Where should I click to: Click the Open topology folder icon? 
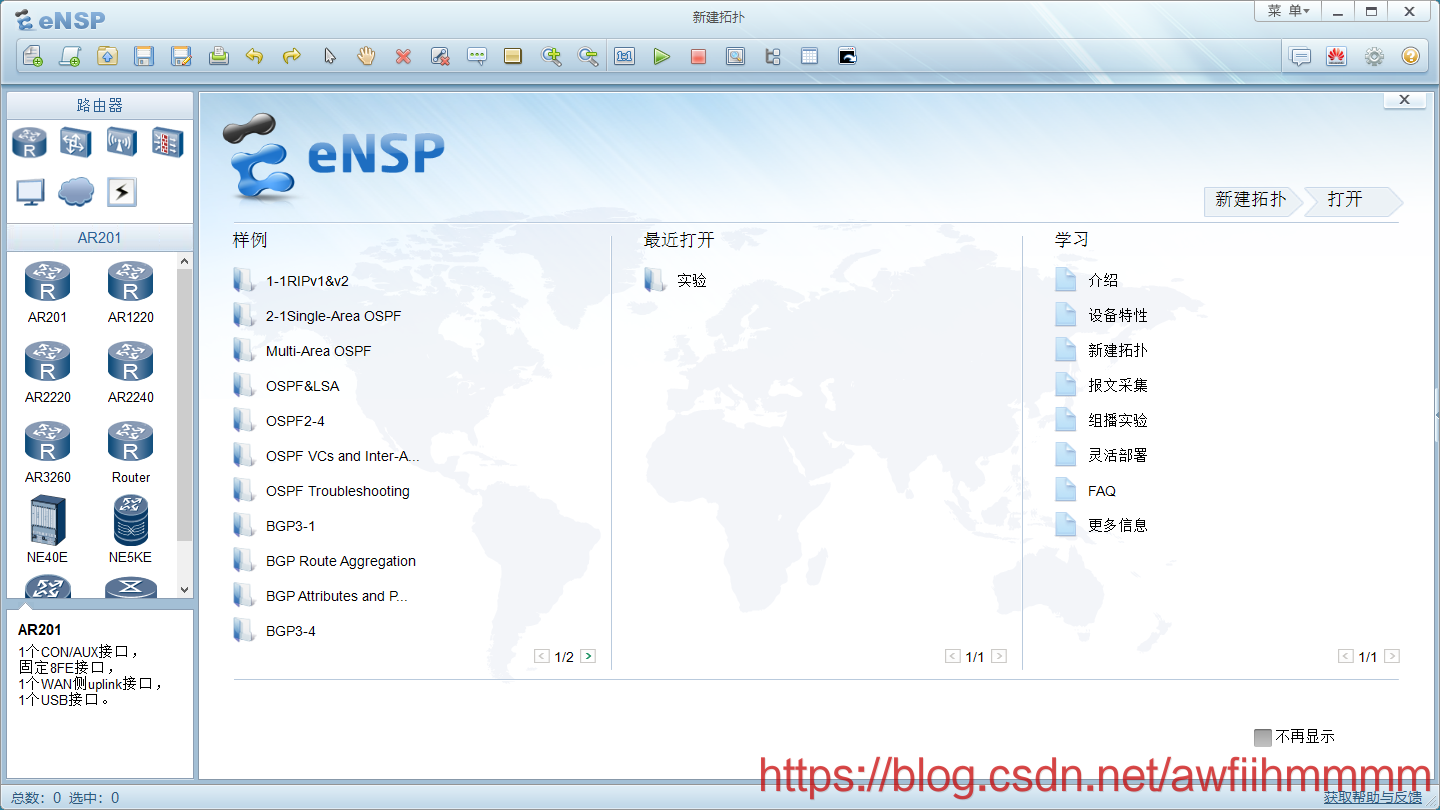(x=107, y=56)
